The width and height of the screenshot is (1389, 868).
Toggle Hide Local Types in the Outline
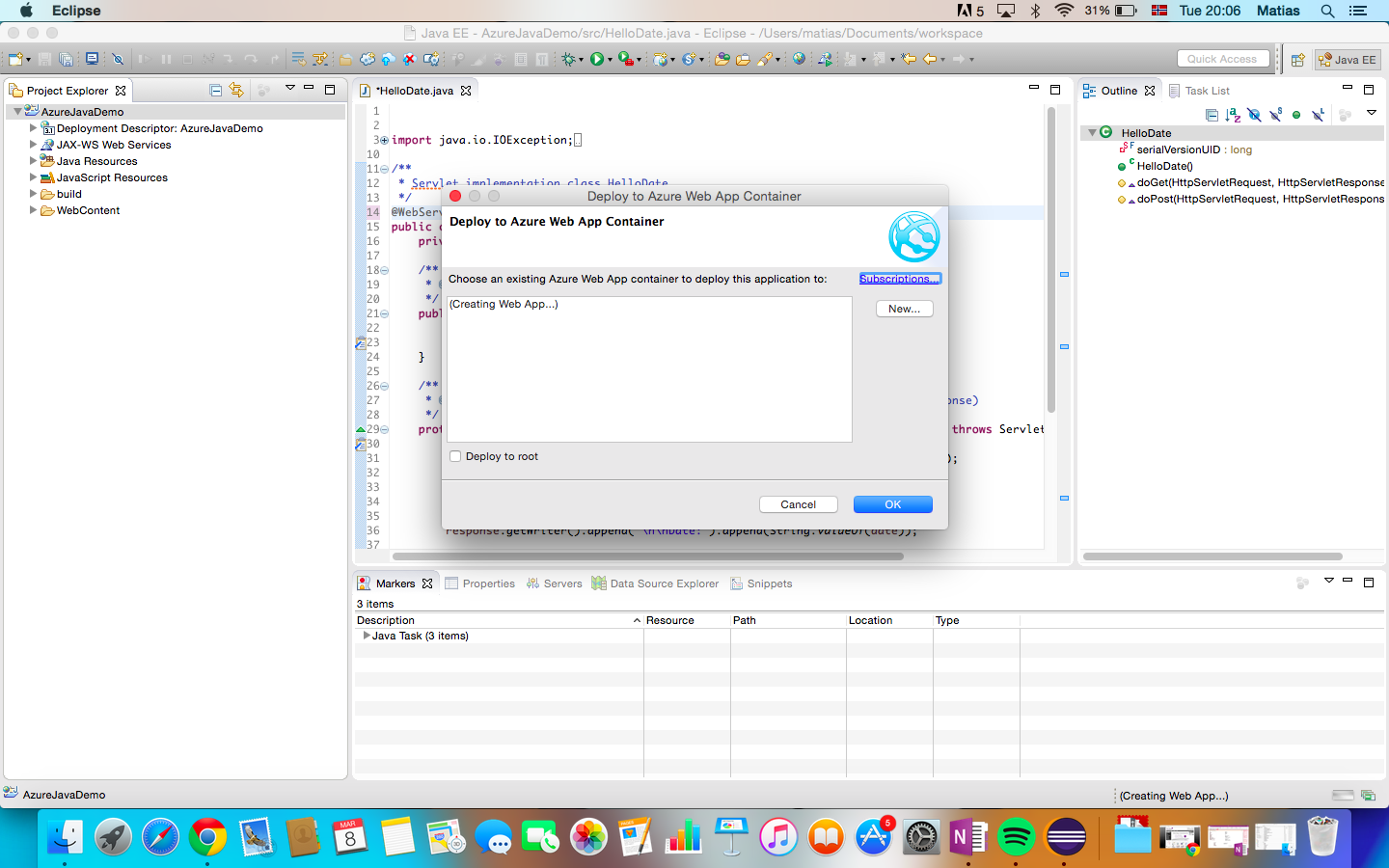(x=1318, y=115)
